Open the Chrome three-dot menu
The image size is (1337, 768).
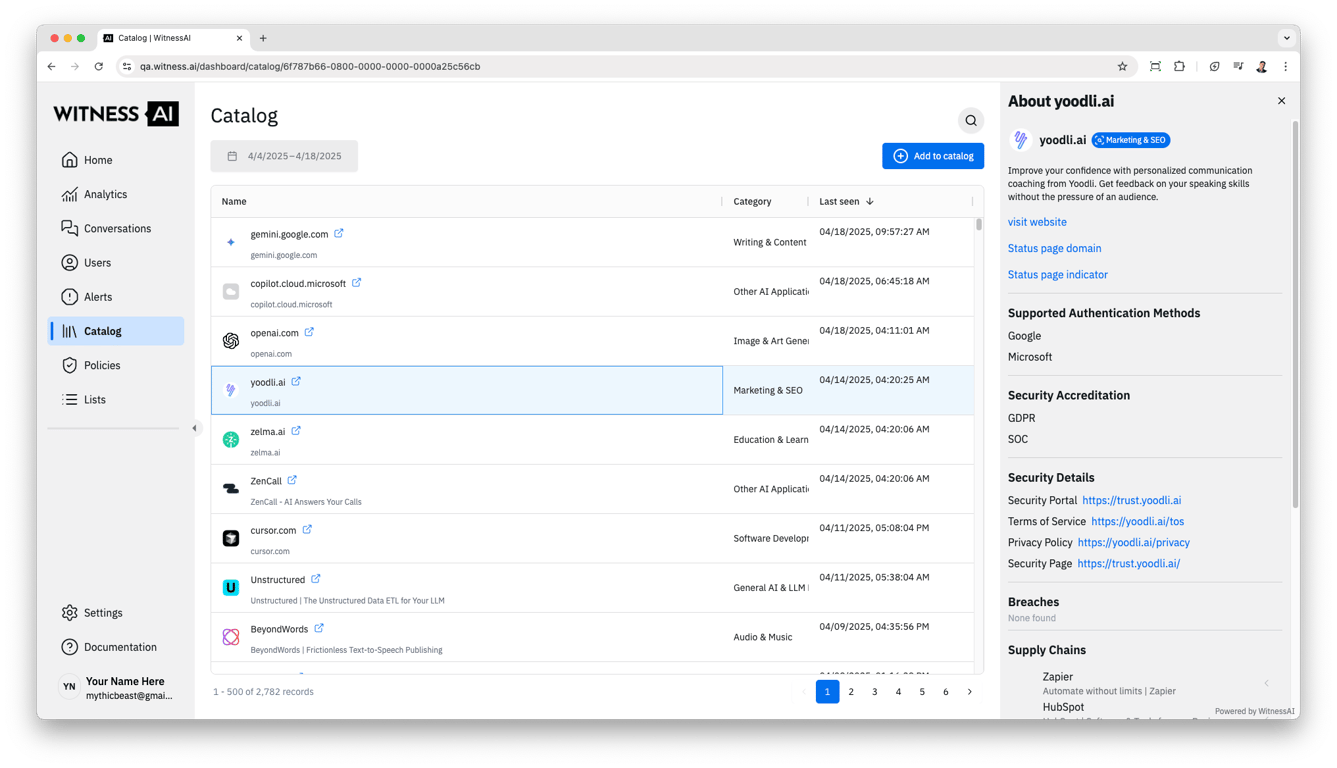(x=1286, y=67)
